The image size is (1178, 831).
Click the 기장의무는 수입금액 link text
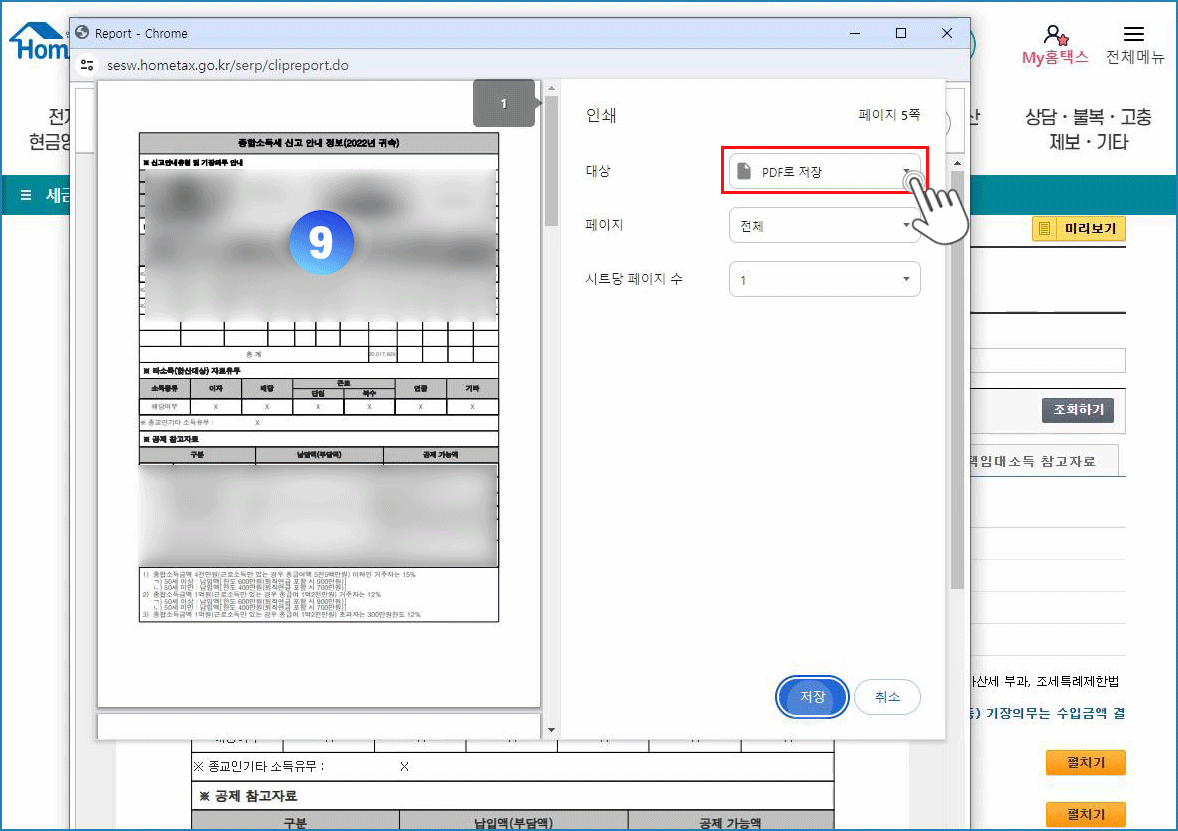pos(1055,713)
